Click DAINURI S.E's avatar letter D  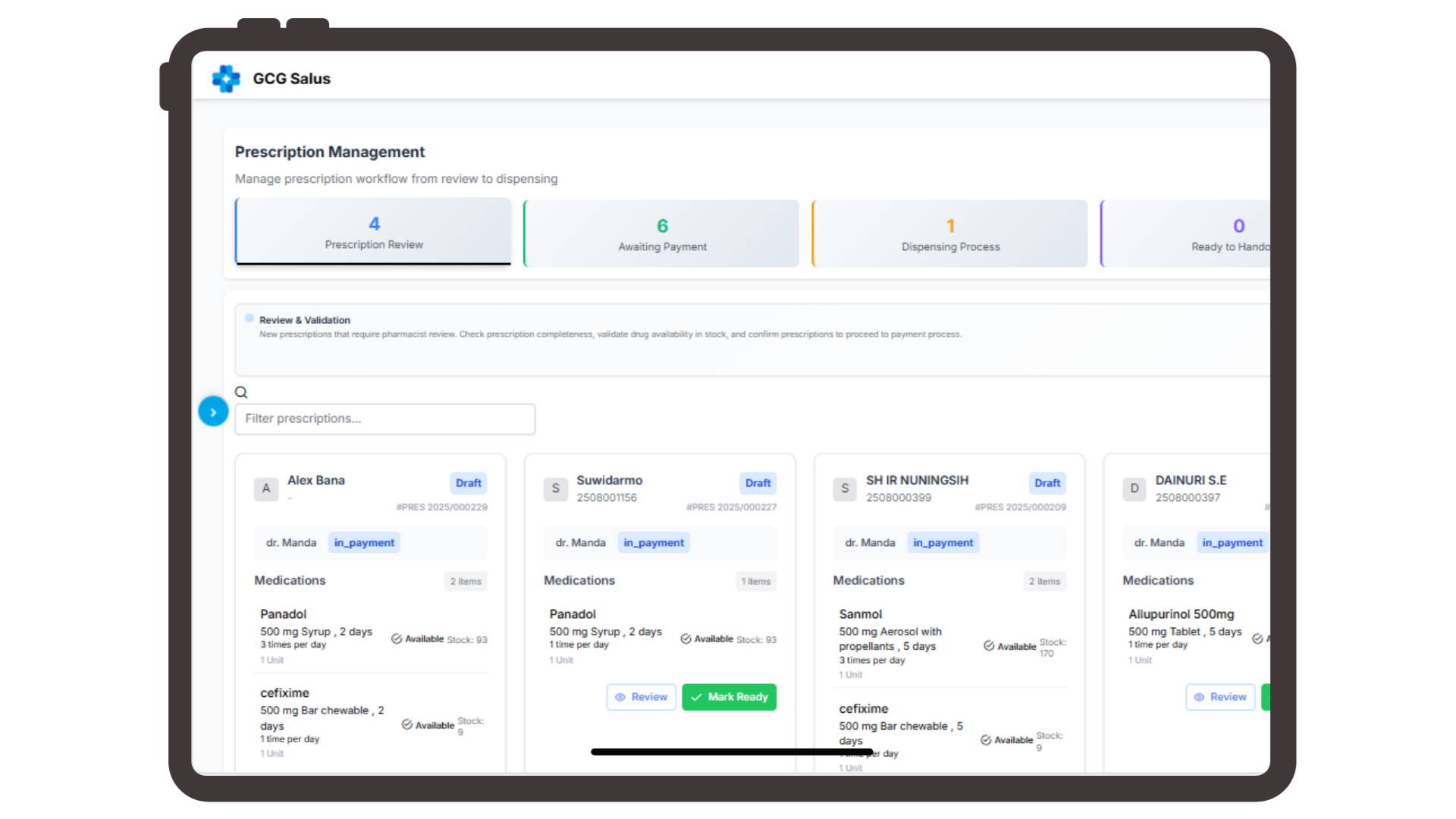tap(1134, 488)
